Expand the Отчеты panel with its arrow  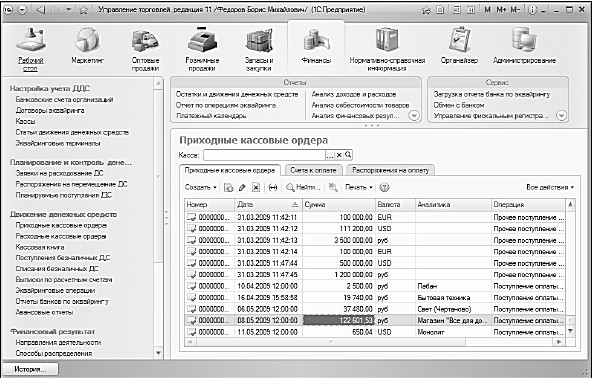tap(414, 116)
